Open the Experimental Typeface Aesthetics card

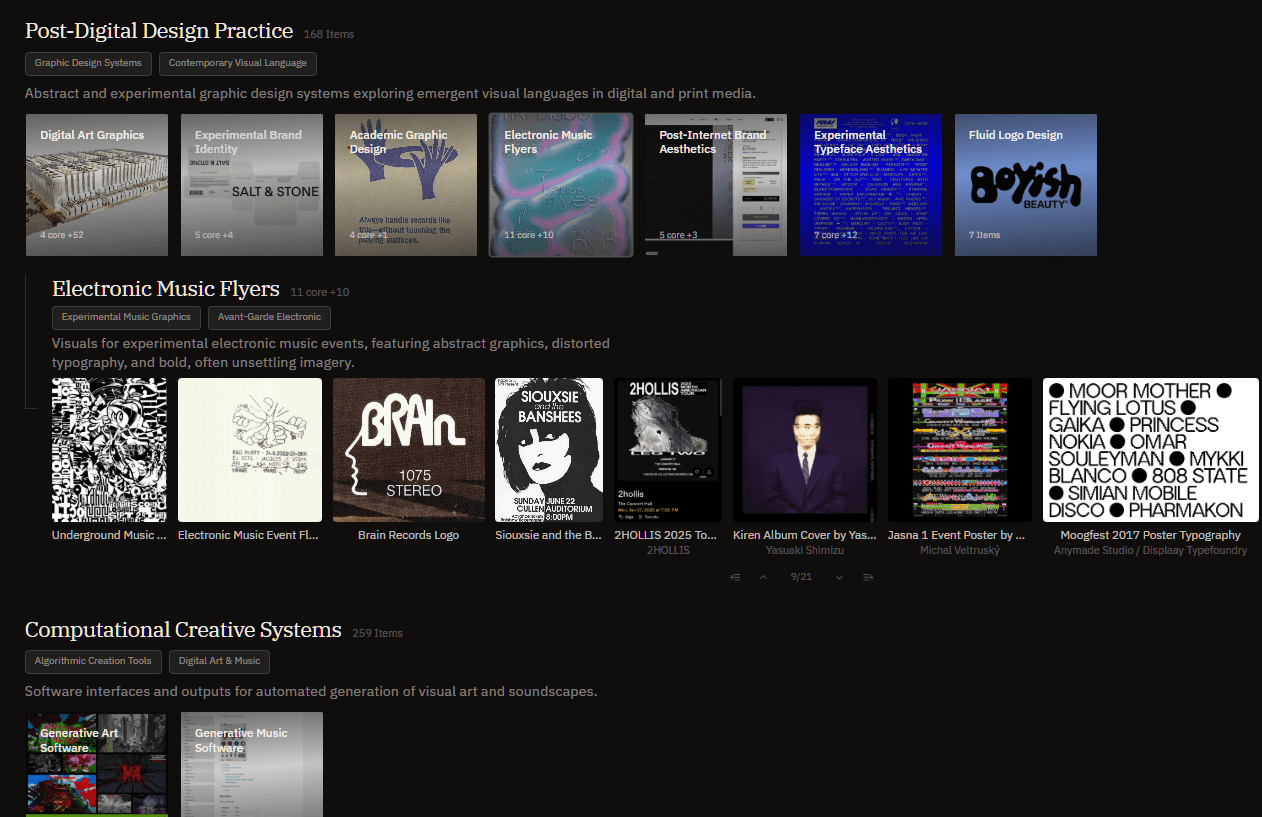(x=871, y=185)
